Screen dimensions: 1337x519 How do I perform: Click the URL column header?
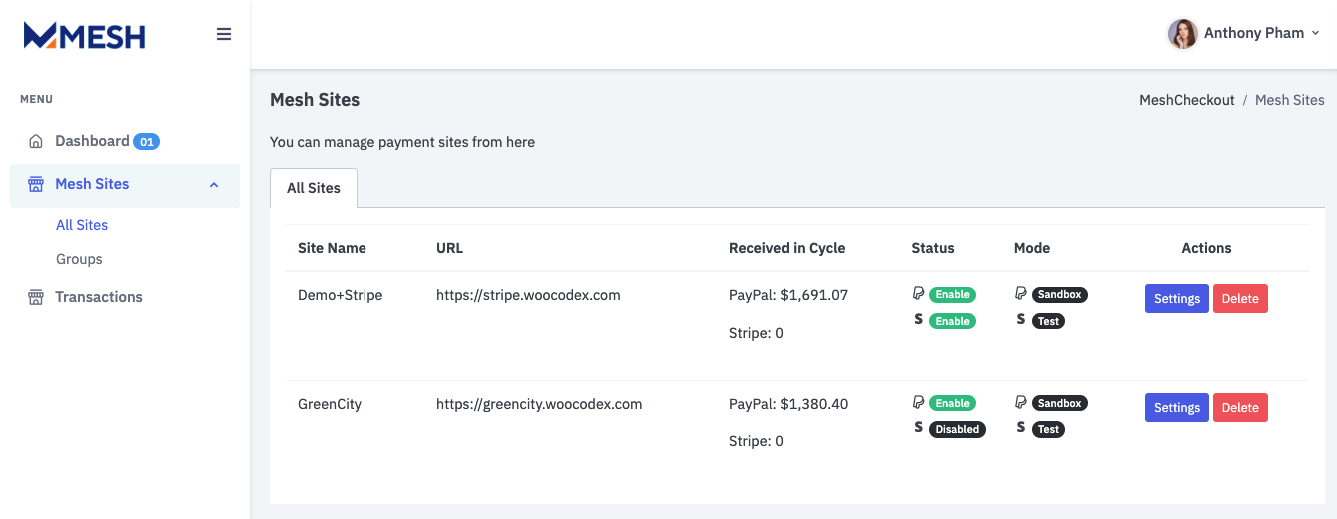(x=449, y=248)
